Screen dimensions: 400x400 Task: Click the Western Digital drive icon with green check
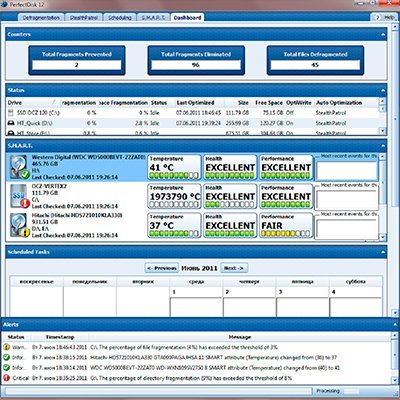coord(20,167)
